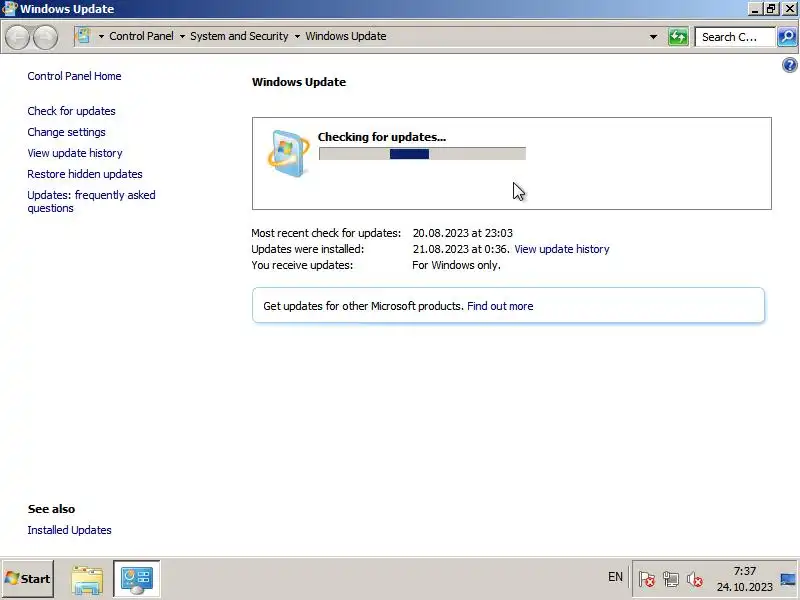Click the green Refresh button in address bar

pyautogui.click(x=678, y=37)
